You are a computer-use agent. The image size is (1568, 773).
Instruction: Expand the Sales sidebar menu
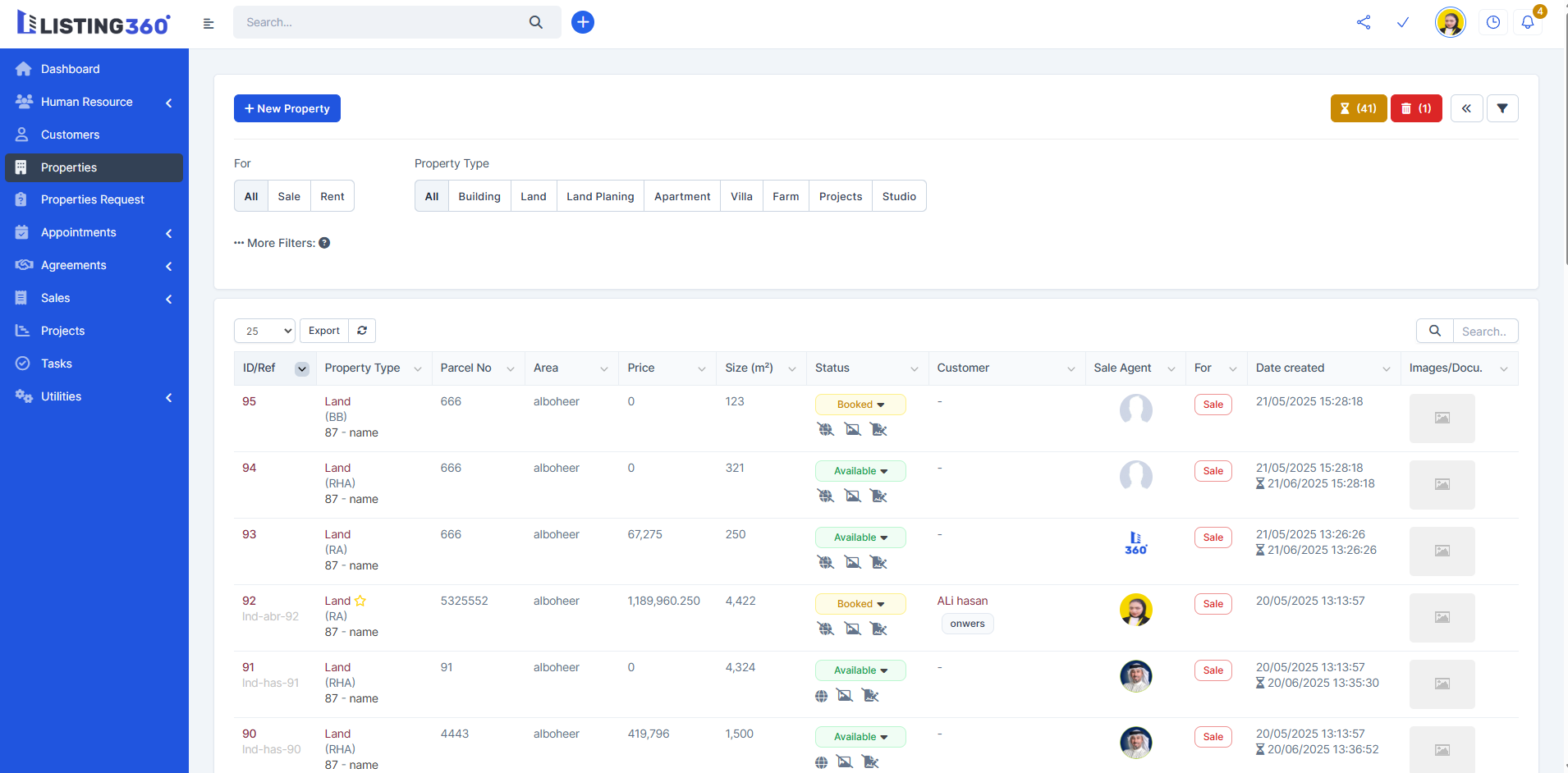pos(94,298)
